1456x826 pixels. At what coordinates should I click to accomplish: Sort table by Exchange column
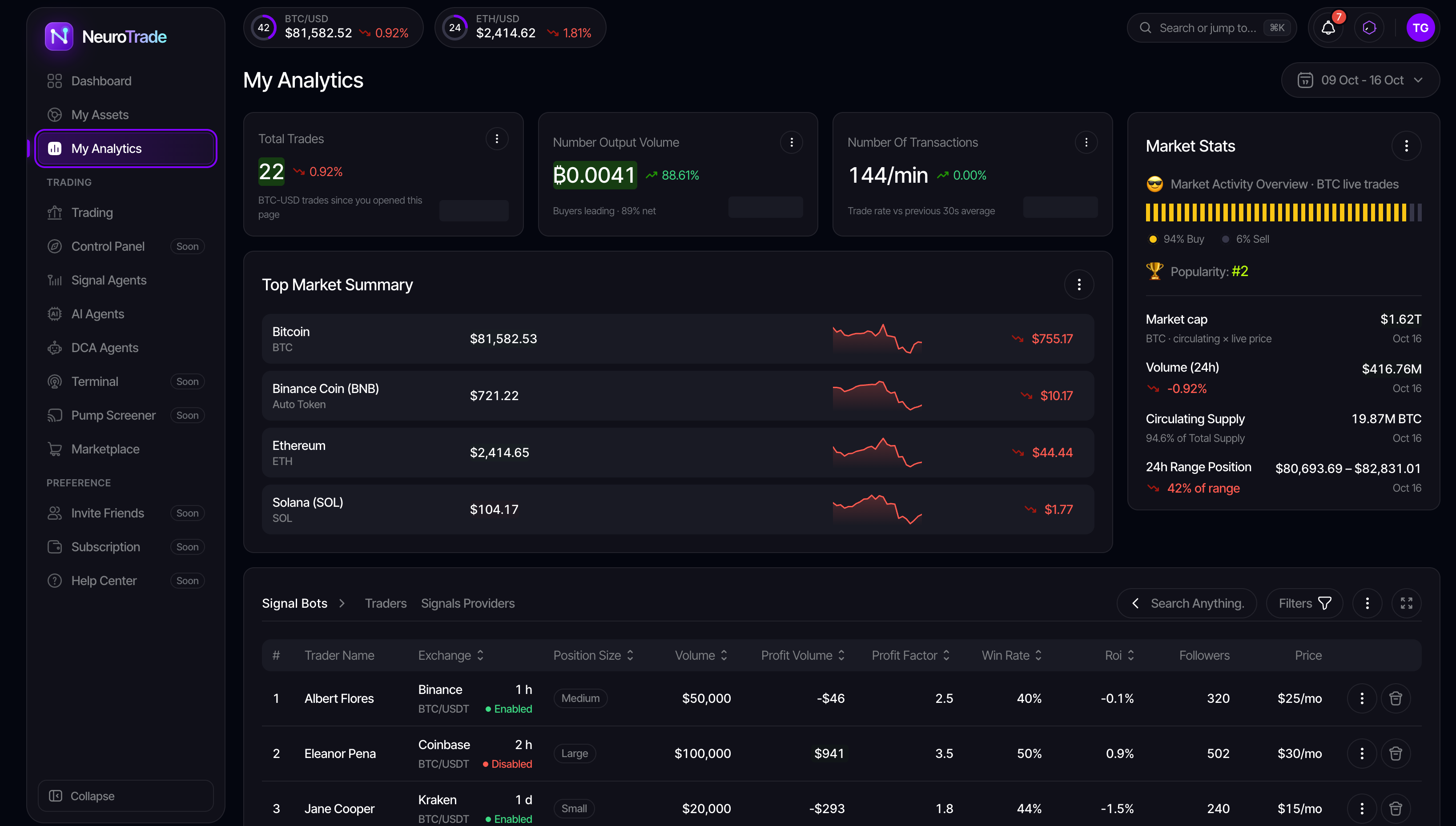click(x=451, y=655)
